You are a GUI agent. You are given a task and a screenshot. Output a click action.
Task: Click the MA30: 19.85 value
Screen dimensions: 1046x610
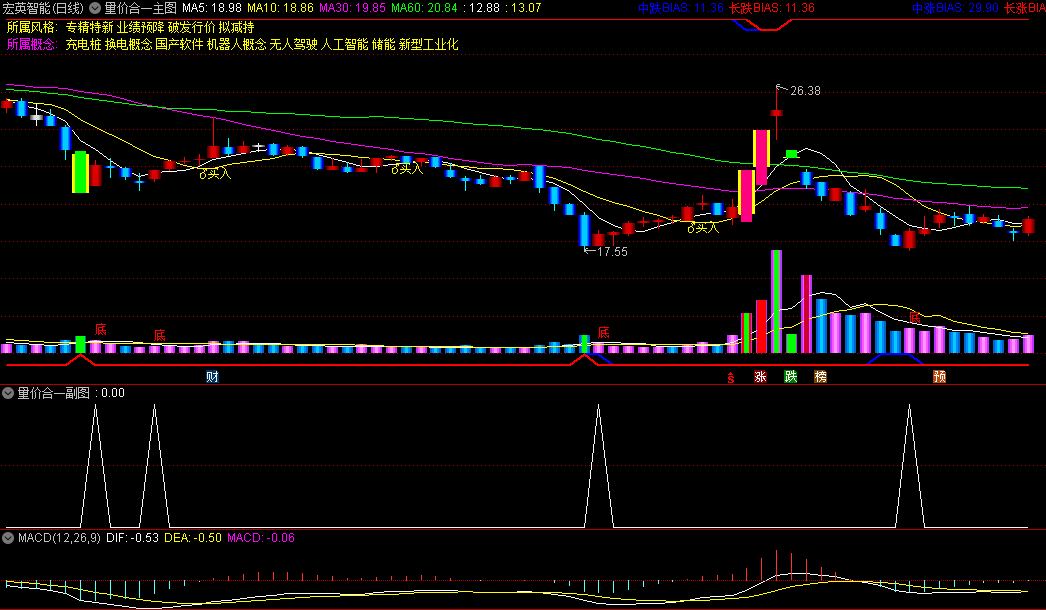coord(352,8)
